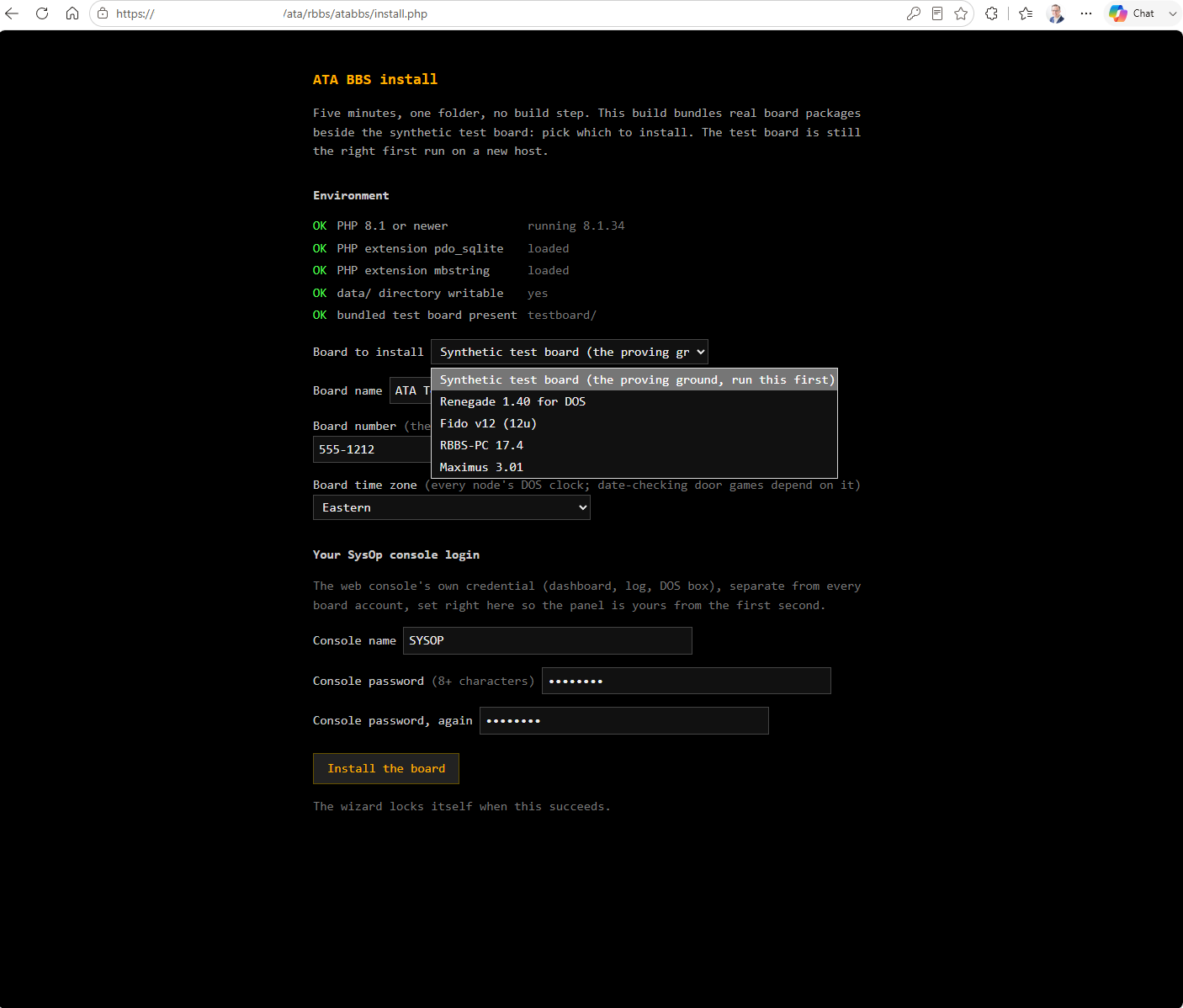The image size is (1183, 1008).
Task: Click the PHP 8.1 or newer row
Action: click(469, 225)
